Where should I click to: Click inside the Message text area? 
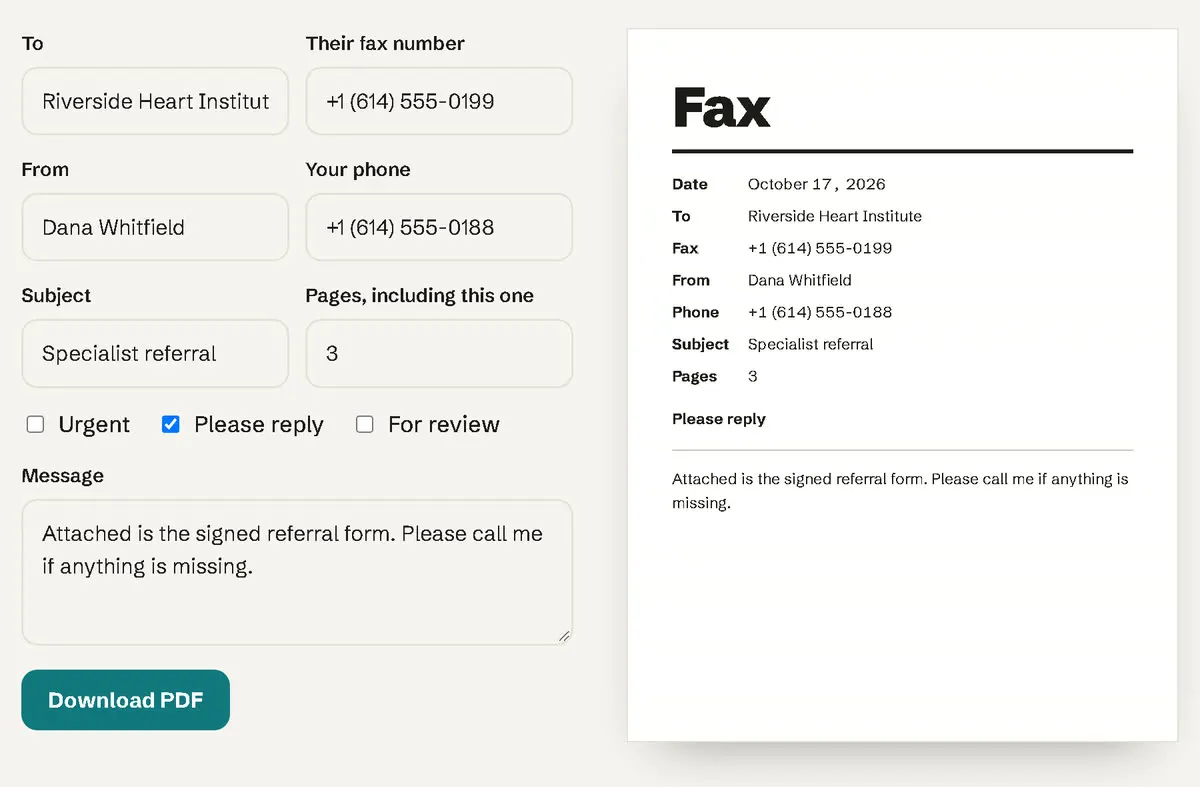coord(297,572)
